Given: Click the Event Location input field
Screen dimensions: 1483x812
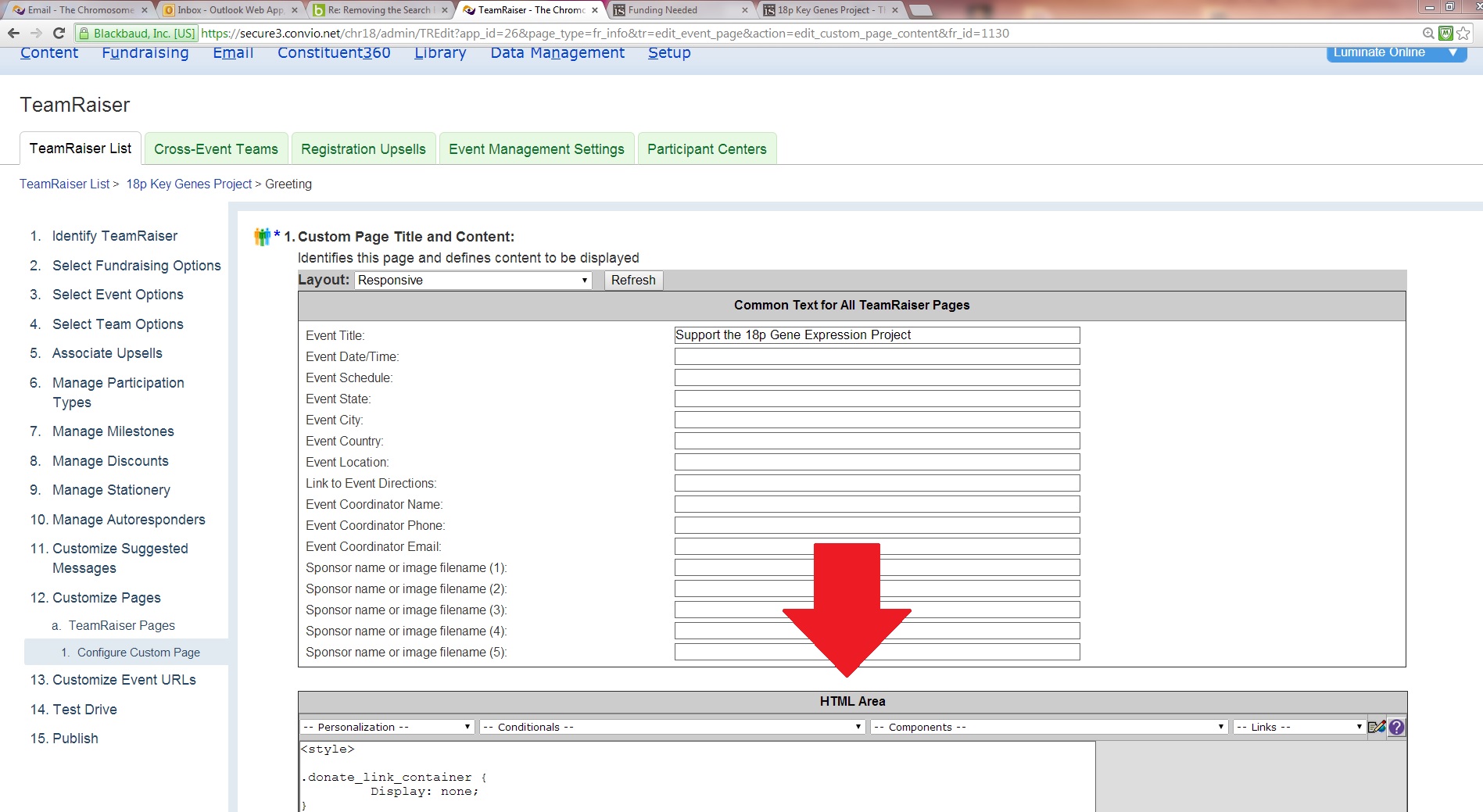Looking at the screenshot, I should (877, 462).
